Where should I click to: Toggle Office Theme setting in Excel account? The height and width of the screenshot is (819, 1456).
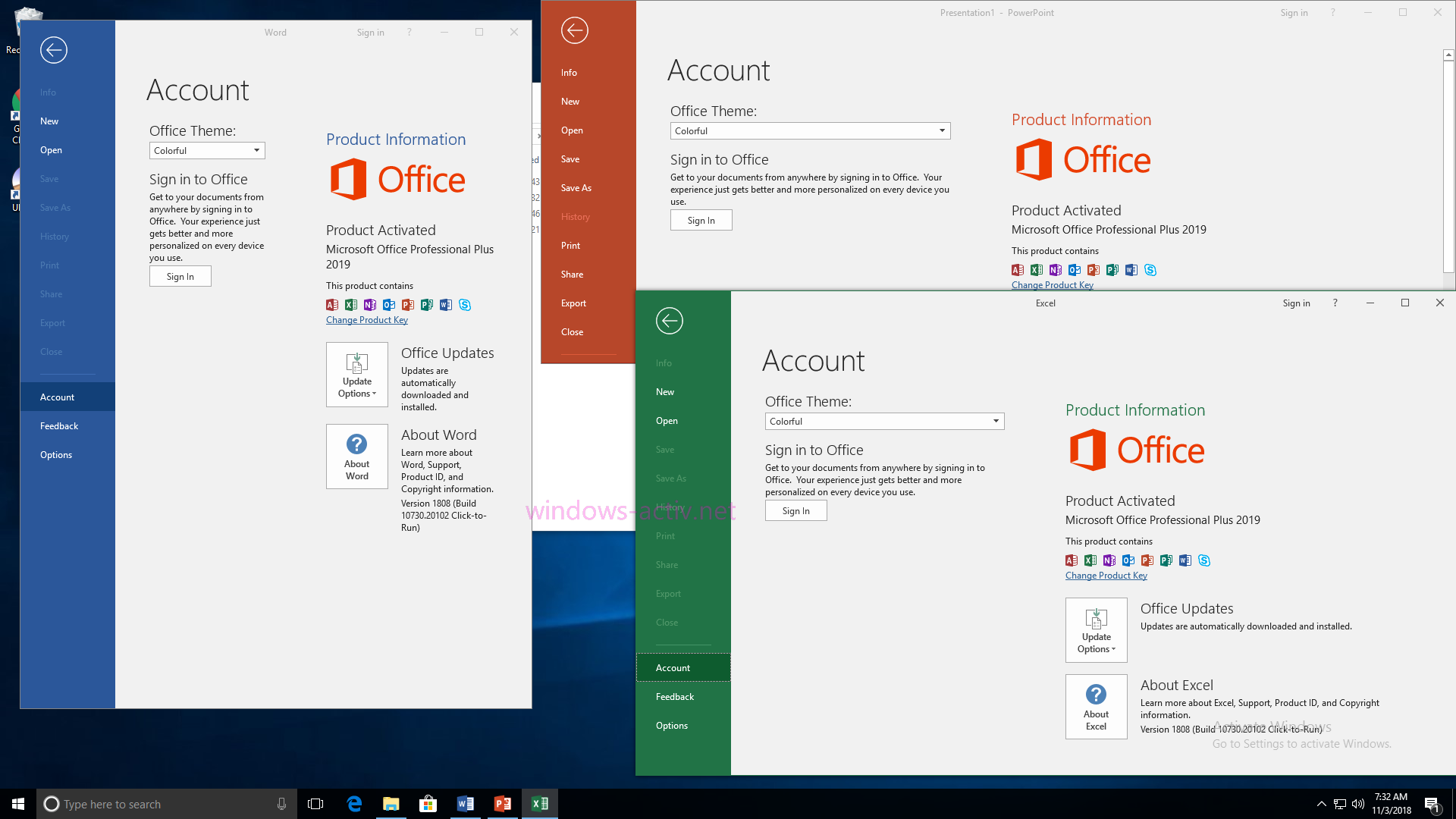click(883, 420)
